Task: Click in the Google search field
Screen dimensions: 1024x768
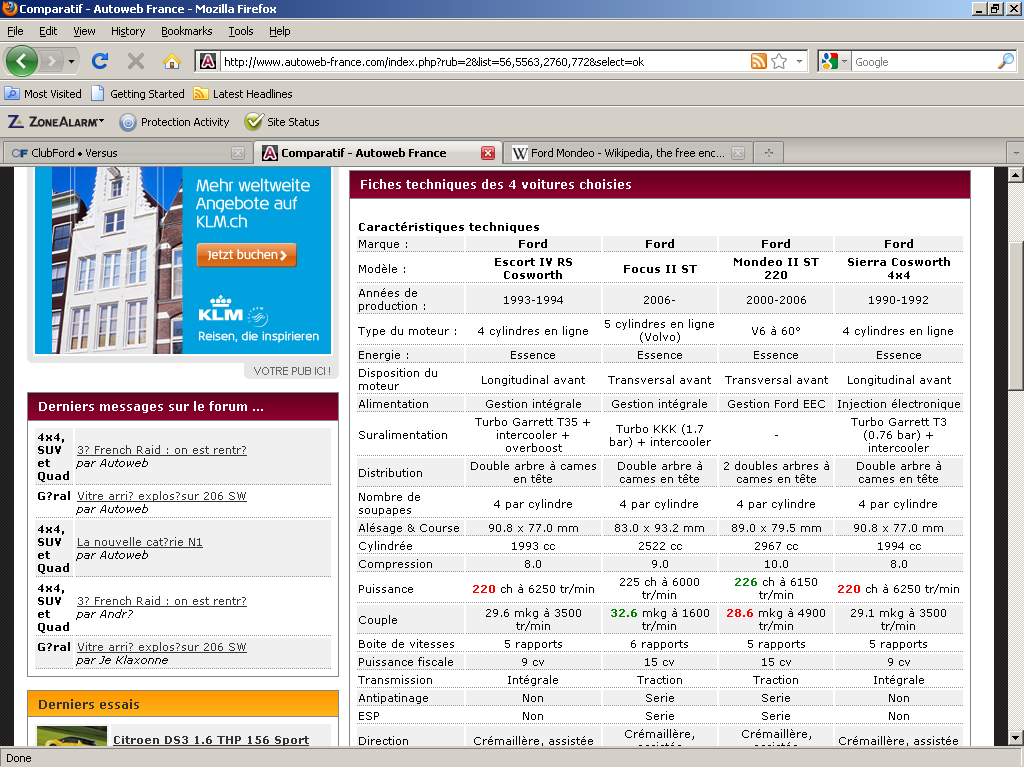Action: coord(920,62)
